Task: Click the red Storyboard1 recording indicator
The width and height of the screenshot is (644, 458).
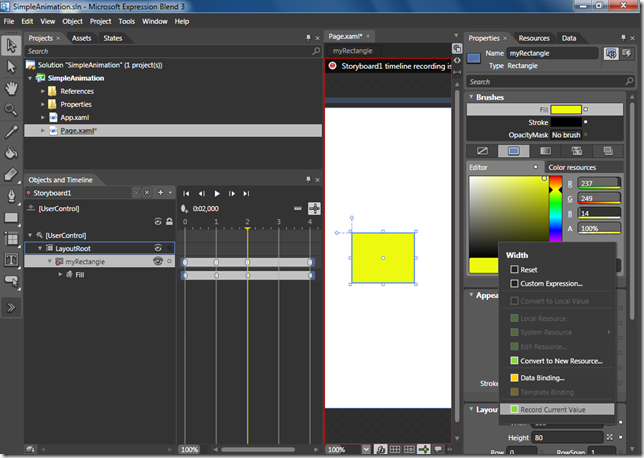Action: [28, 193]
